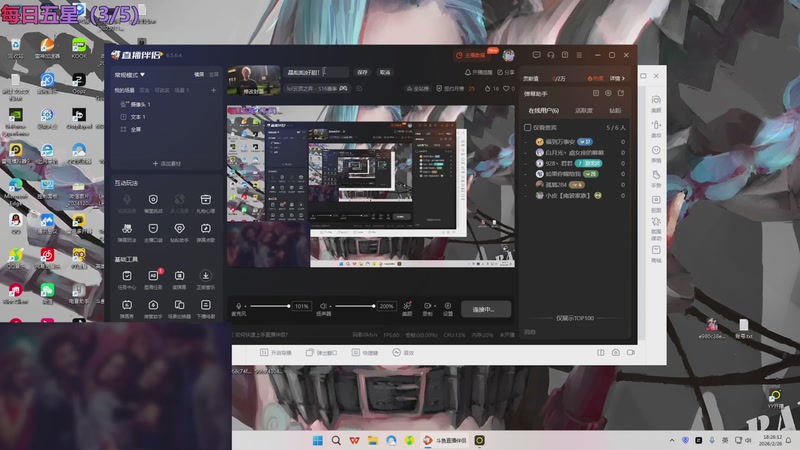Open the AD task tool with red badge

click(x=153, y=280)
